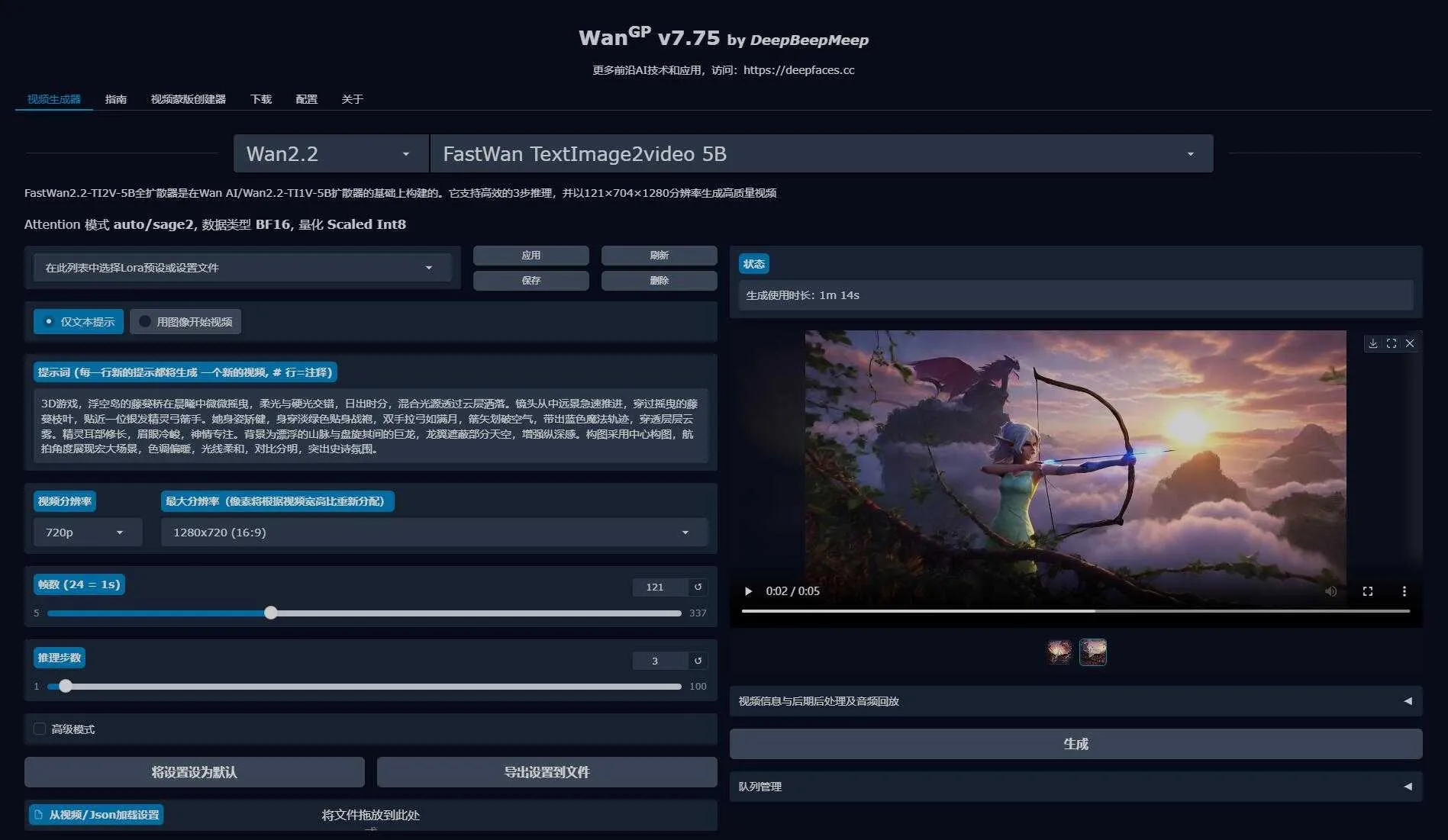Screen dimensions: 1448x840
Task: Reset the frame count value of 121
Action: coord(698,587)
